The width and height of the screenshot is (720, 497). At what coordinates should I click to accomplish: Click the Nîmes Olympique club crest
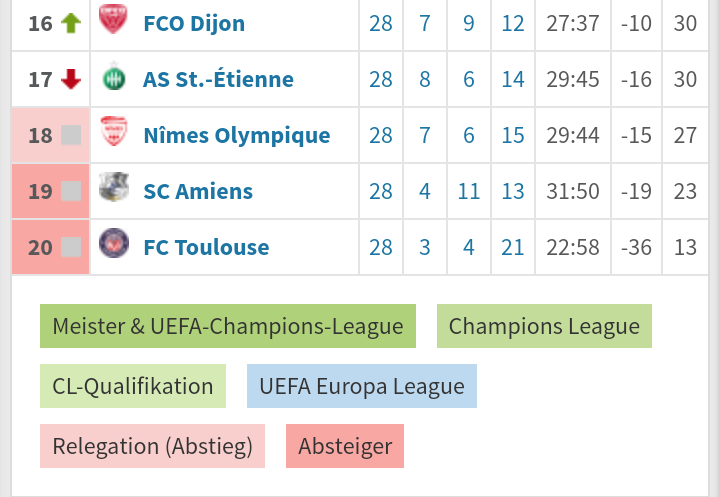click(x=113, y=131)
